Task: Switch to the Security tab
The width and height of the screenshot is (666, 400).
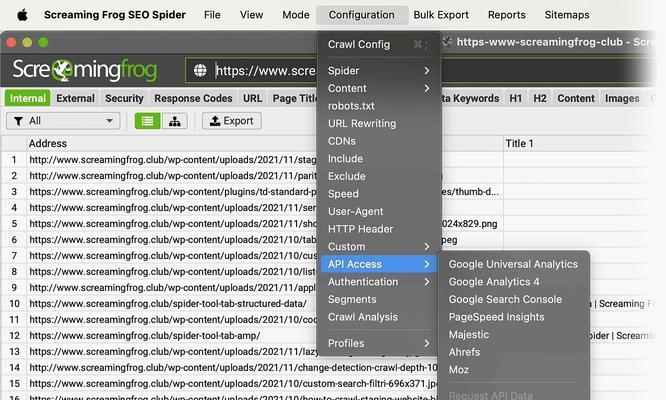Action: (x=124, y=98)
